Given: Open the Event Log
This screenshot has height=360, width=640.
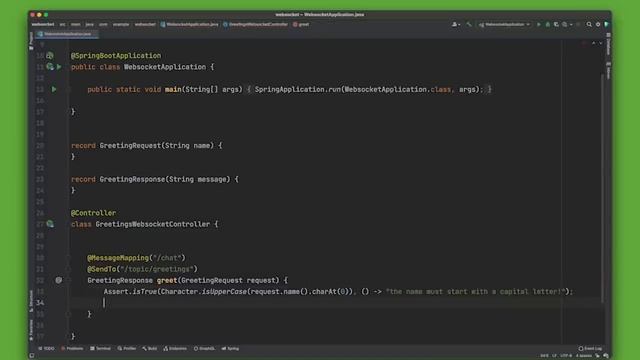Looking at the screenshot, I should coord(590,349).
